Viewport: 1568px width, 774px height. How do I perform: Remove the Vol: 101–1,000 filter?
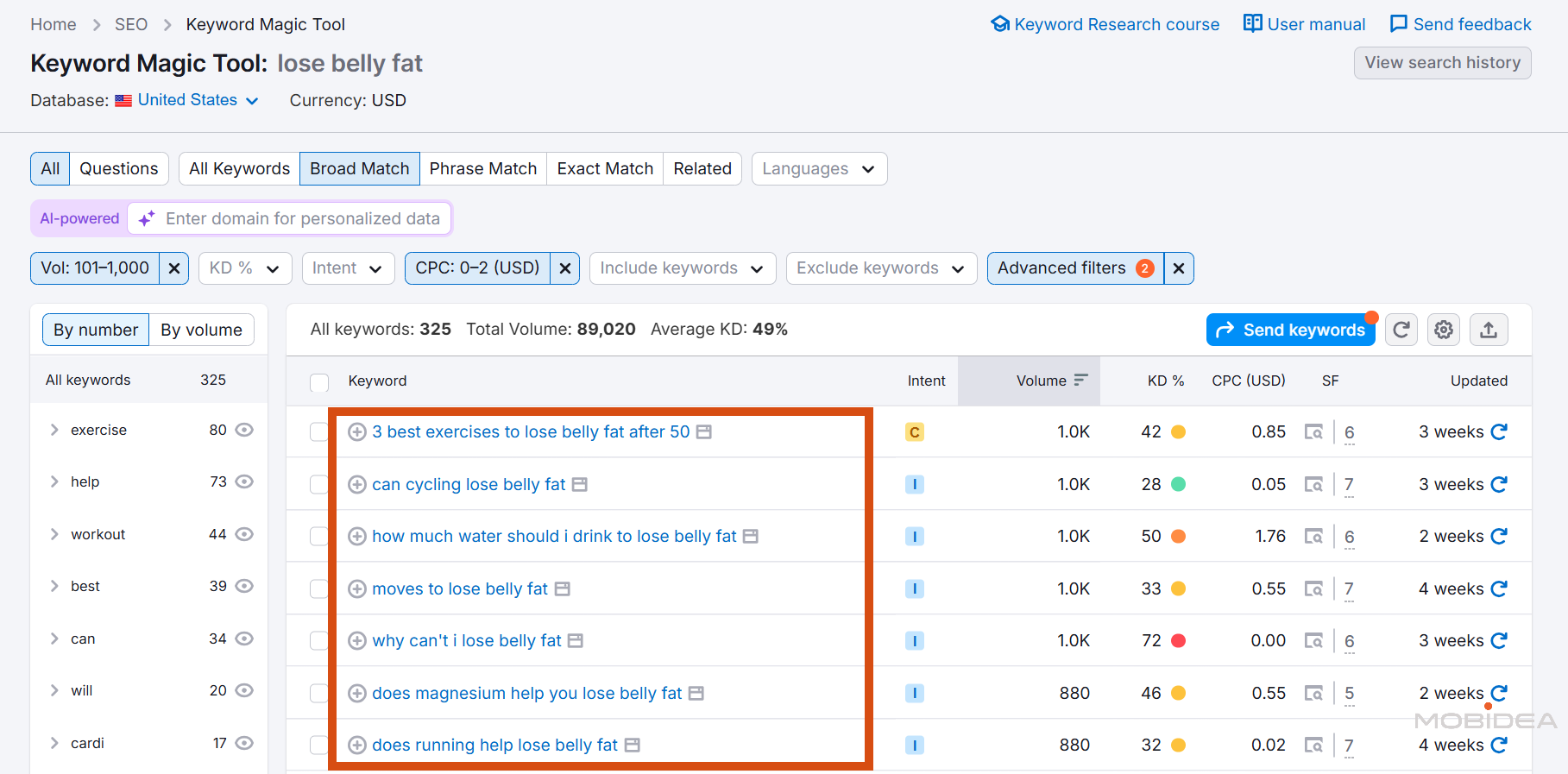(x=174, y=268)
